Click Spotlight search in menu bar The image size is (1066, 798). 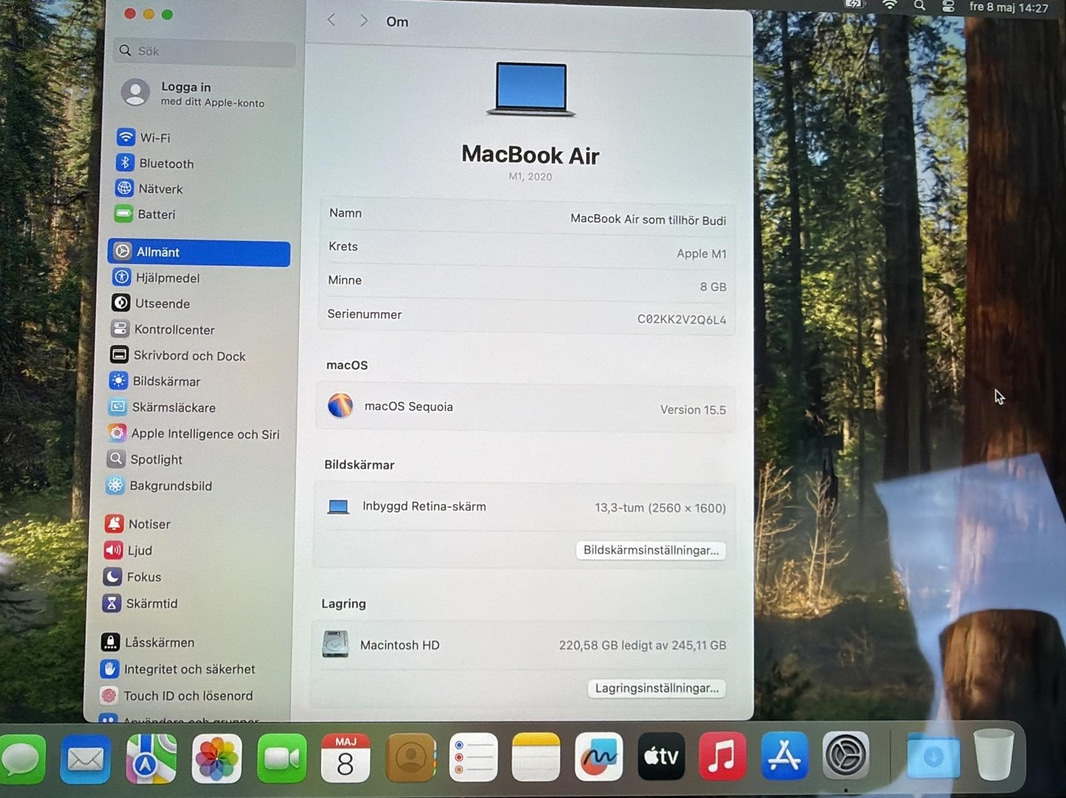point(919,5)
